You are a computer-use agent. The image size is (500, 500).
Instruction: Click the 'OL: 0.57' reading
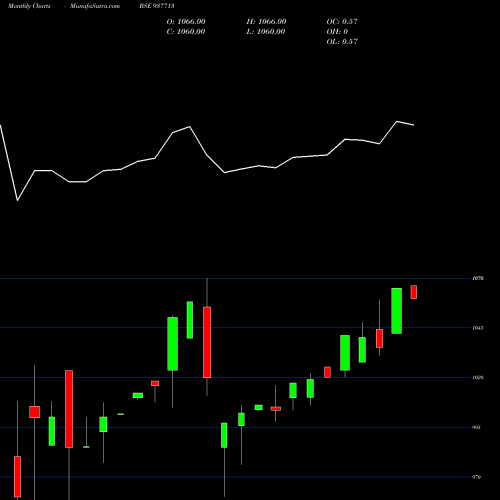point(342,42)
